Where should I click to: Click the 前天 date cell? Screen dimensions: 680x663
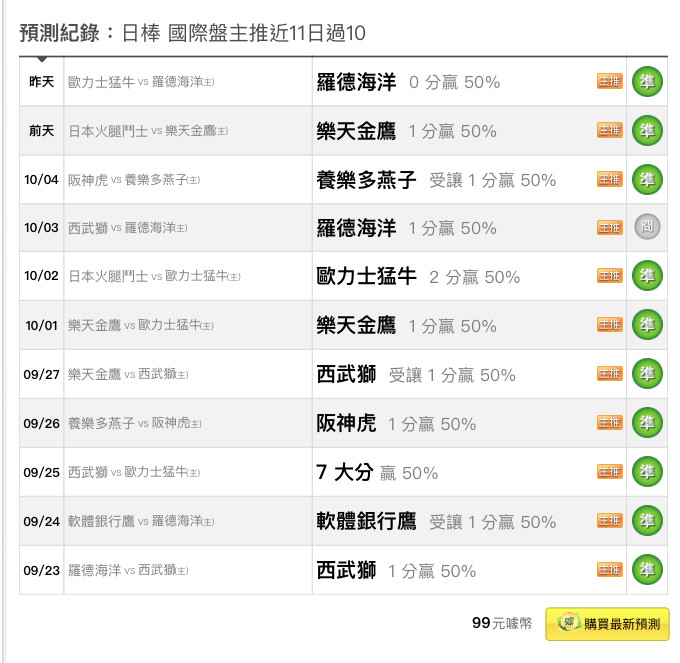pos(42,131)
